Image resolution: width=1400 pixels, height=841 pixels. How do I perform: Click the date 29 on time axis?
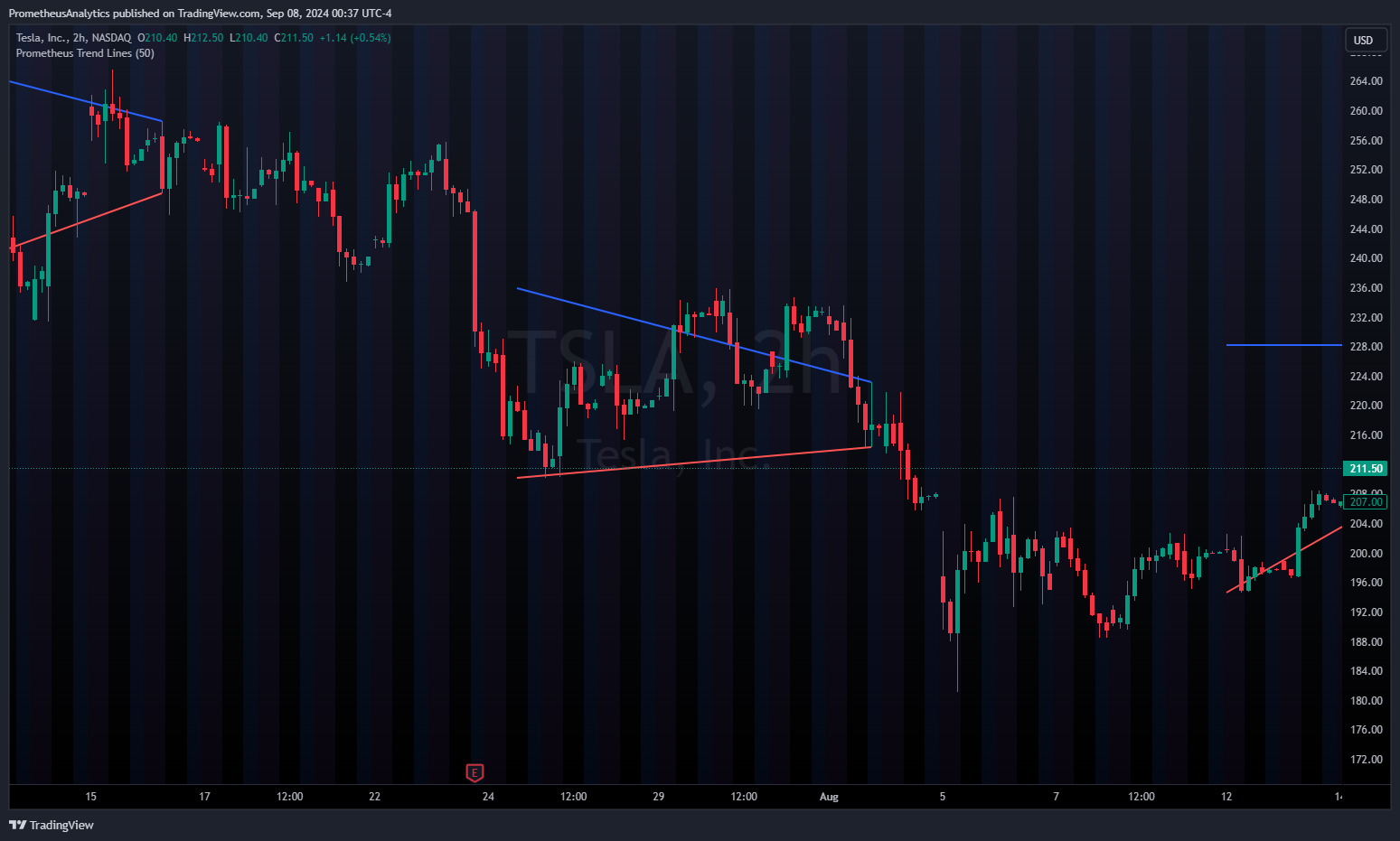[x=658, y=797]
